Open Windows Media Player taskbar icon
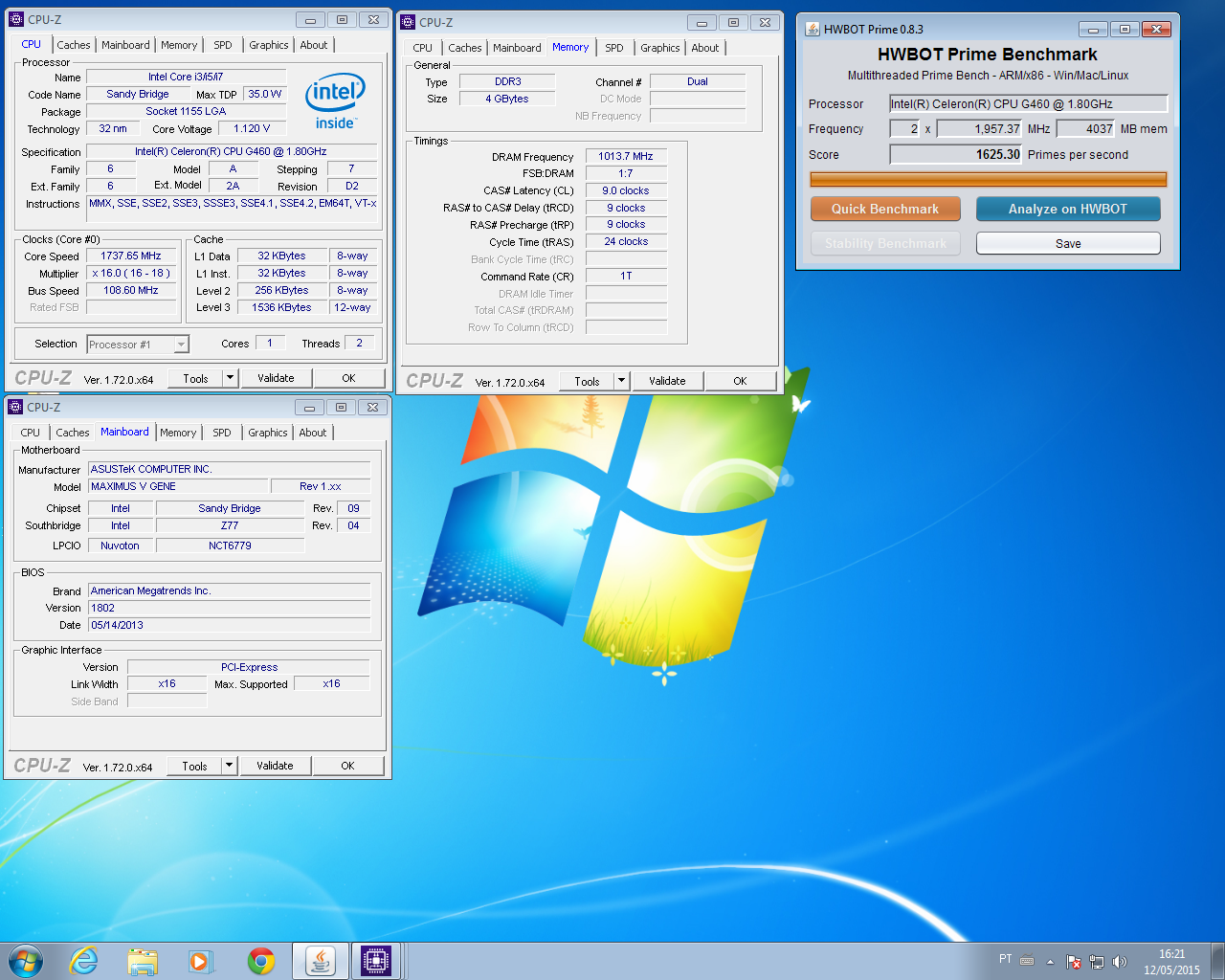Screen dimensions: 1225x980 (200, 961)
